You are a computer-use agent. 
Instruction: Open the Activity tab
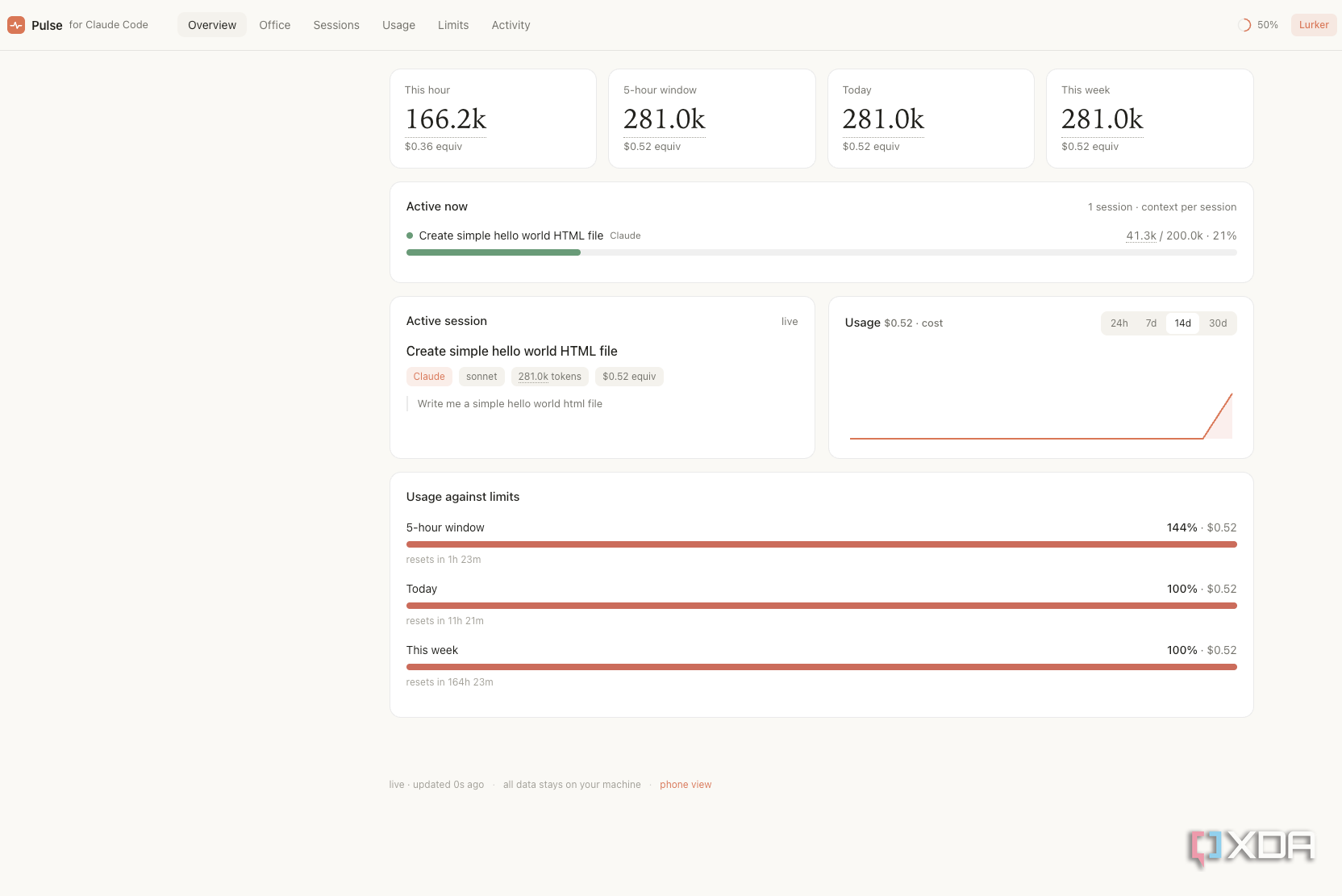click(511, 25)
